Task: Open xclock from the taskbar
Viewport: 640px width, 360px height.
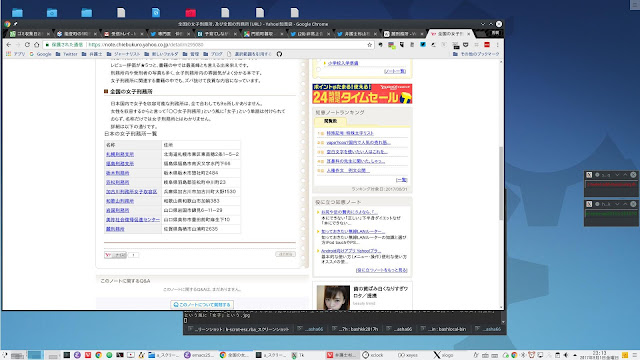Action: point(373,355)
